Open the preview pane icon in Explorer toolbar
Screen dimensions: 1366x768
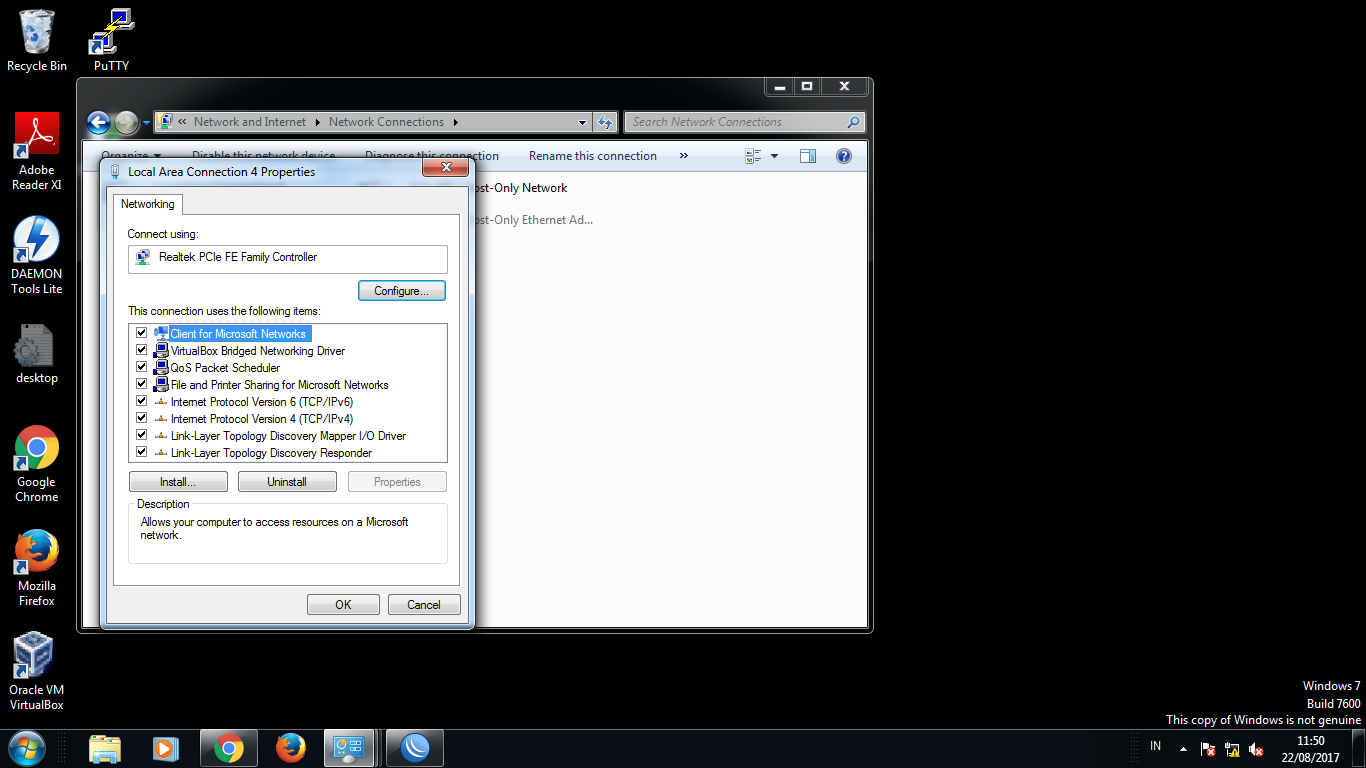pyautogui.click(x=808, y=155)
